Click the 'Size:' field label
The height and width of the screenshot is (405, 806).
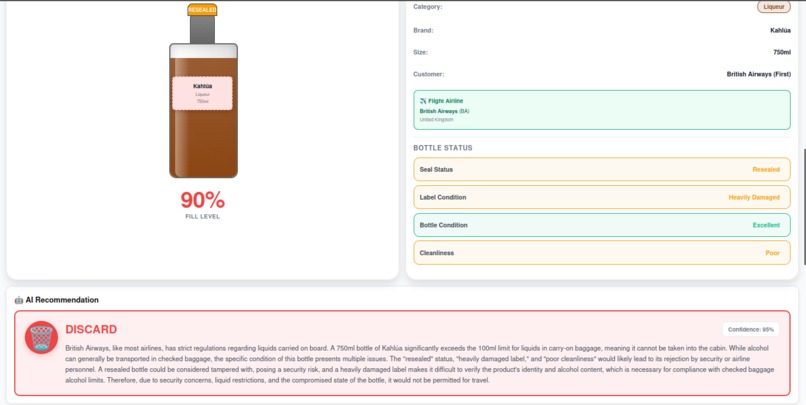coord(420,52)
